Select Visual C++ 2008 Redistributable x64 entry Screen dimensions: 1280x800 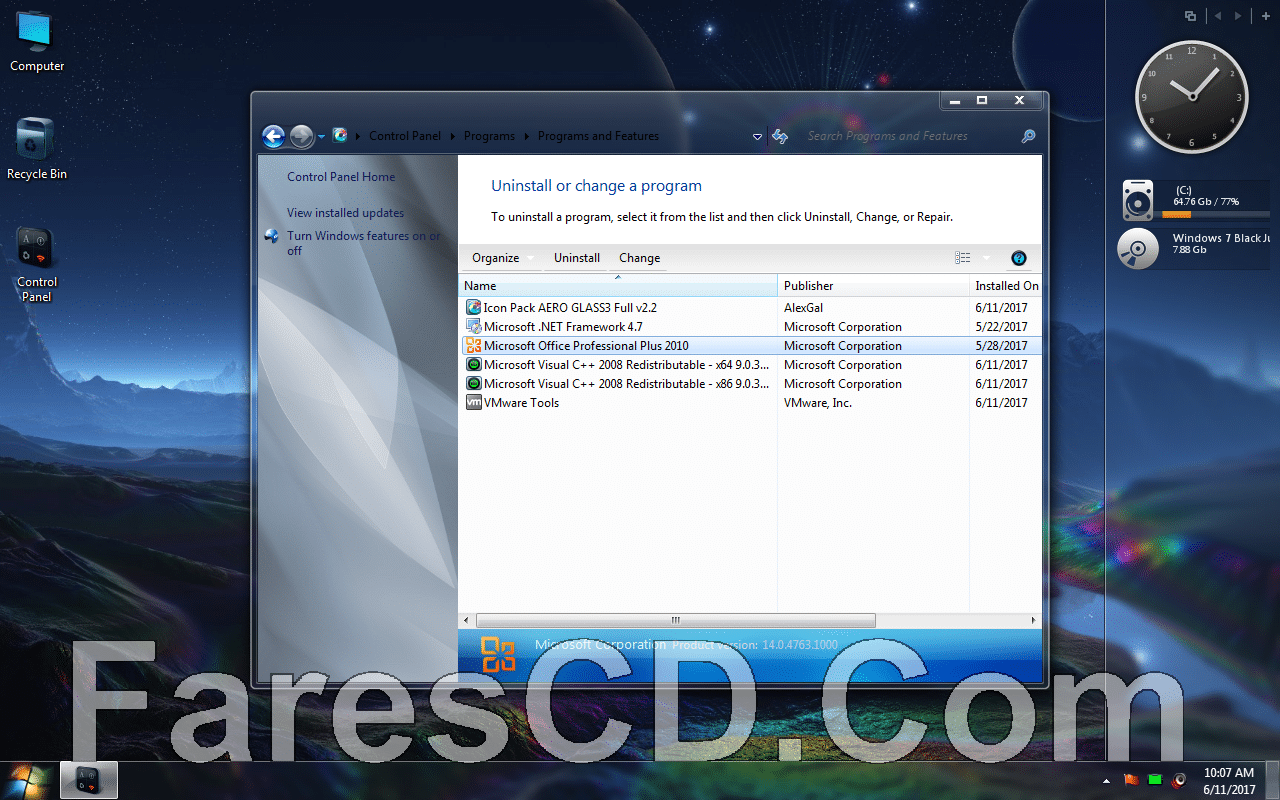coord(627,365)
